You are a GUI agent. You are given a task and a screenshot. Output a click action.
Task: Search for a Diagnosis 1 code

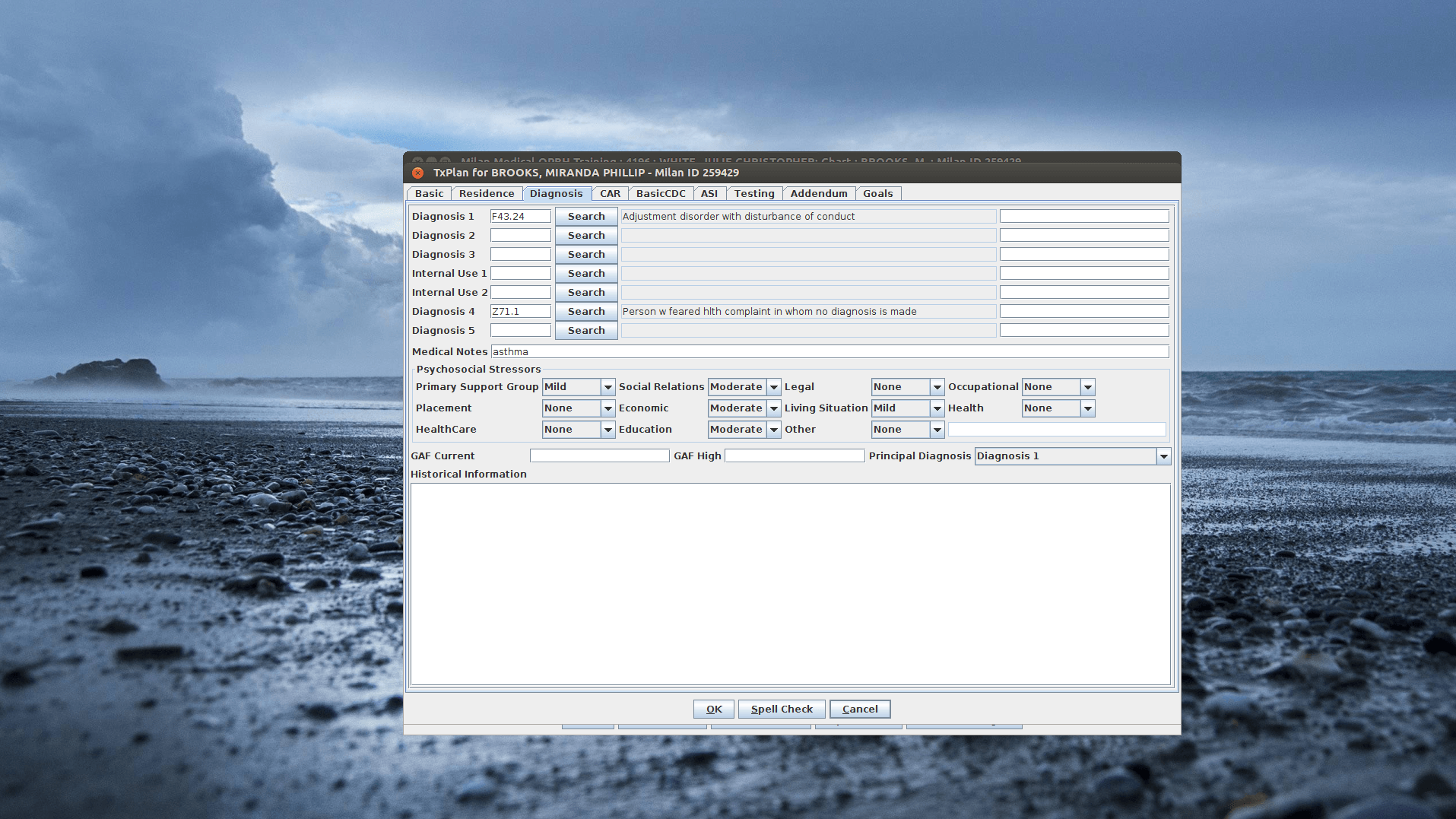point(586,217)
